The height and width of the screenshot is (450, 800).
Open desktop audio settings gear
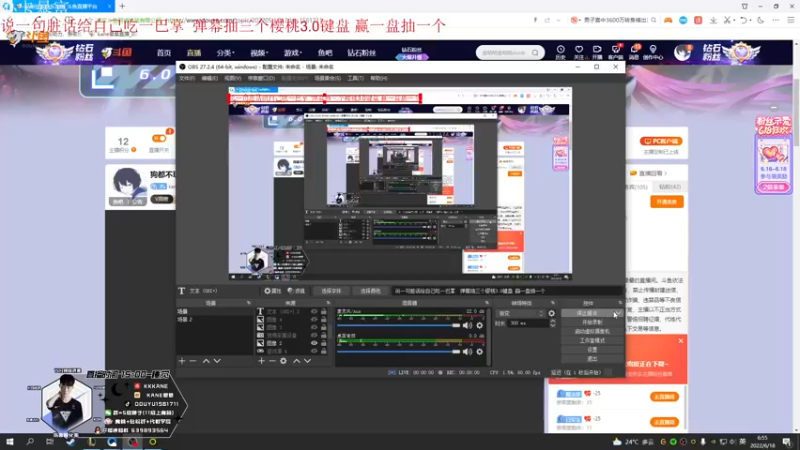480,352
